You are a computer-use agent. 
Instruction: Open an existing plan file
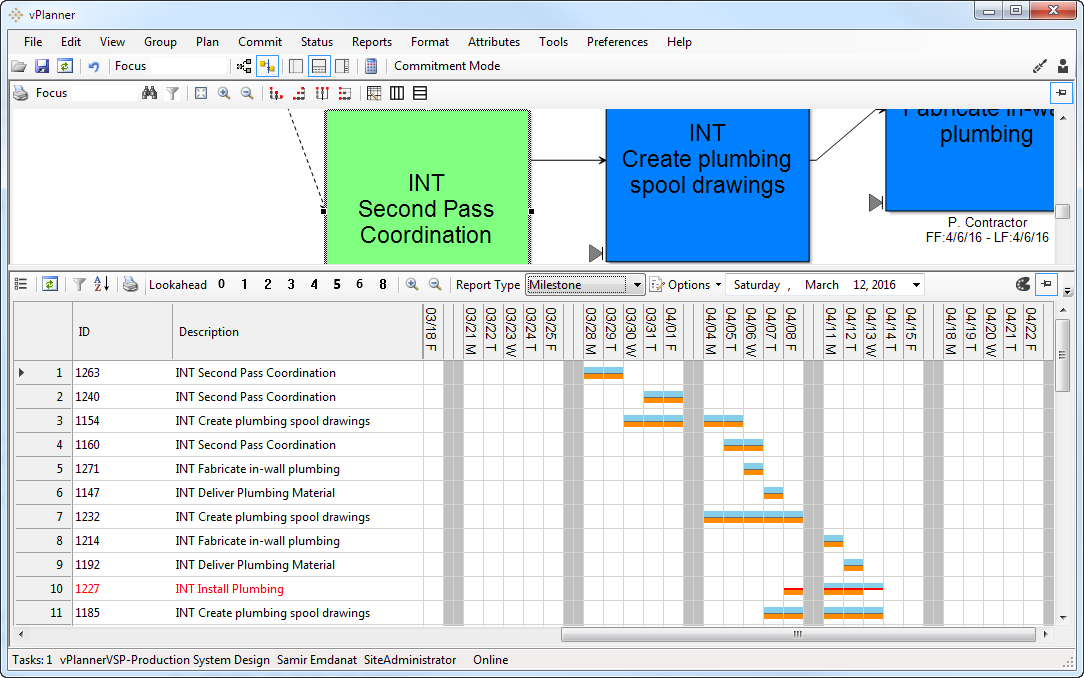point(19,65)
